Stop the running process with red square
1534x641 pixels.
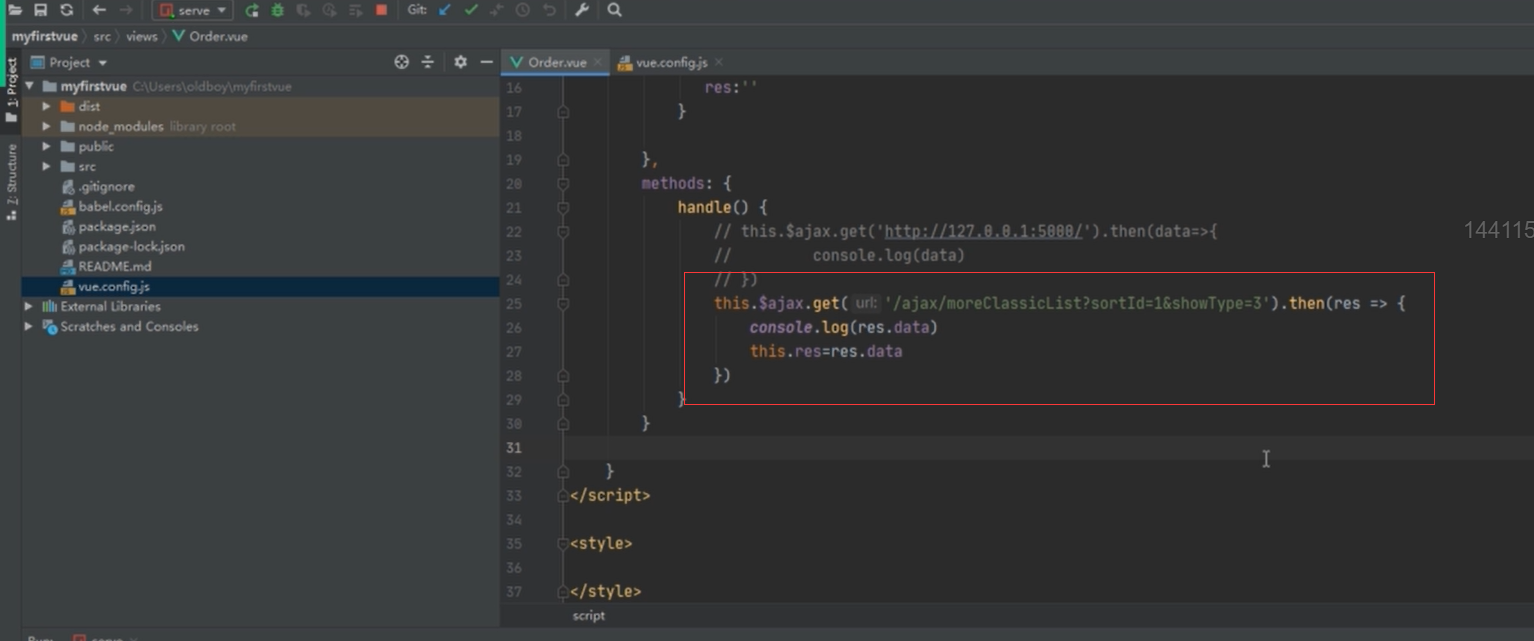coord(381,10)
